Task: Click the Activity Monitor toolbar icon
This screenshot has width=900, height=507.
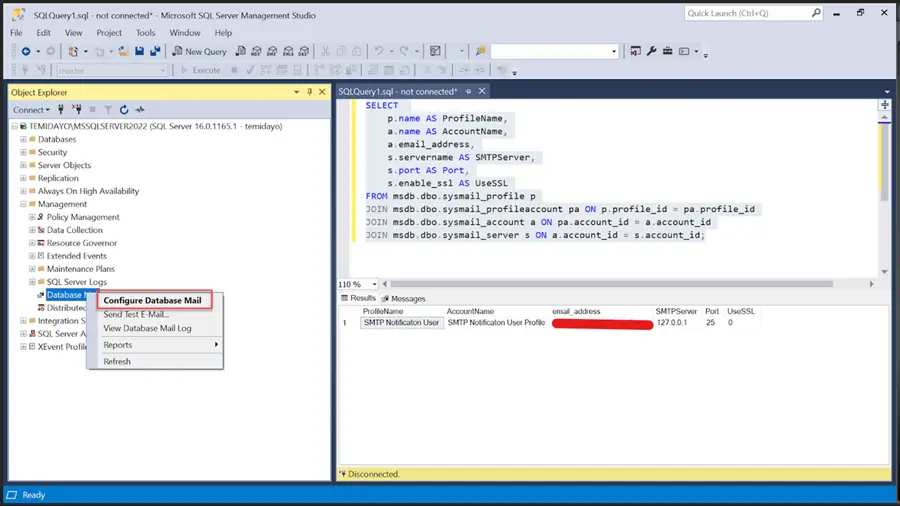Action: [x=435, y=51]
